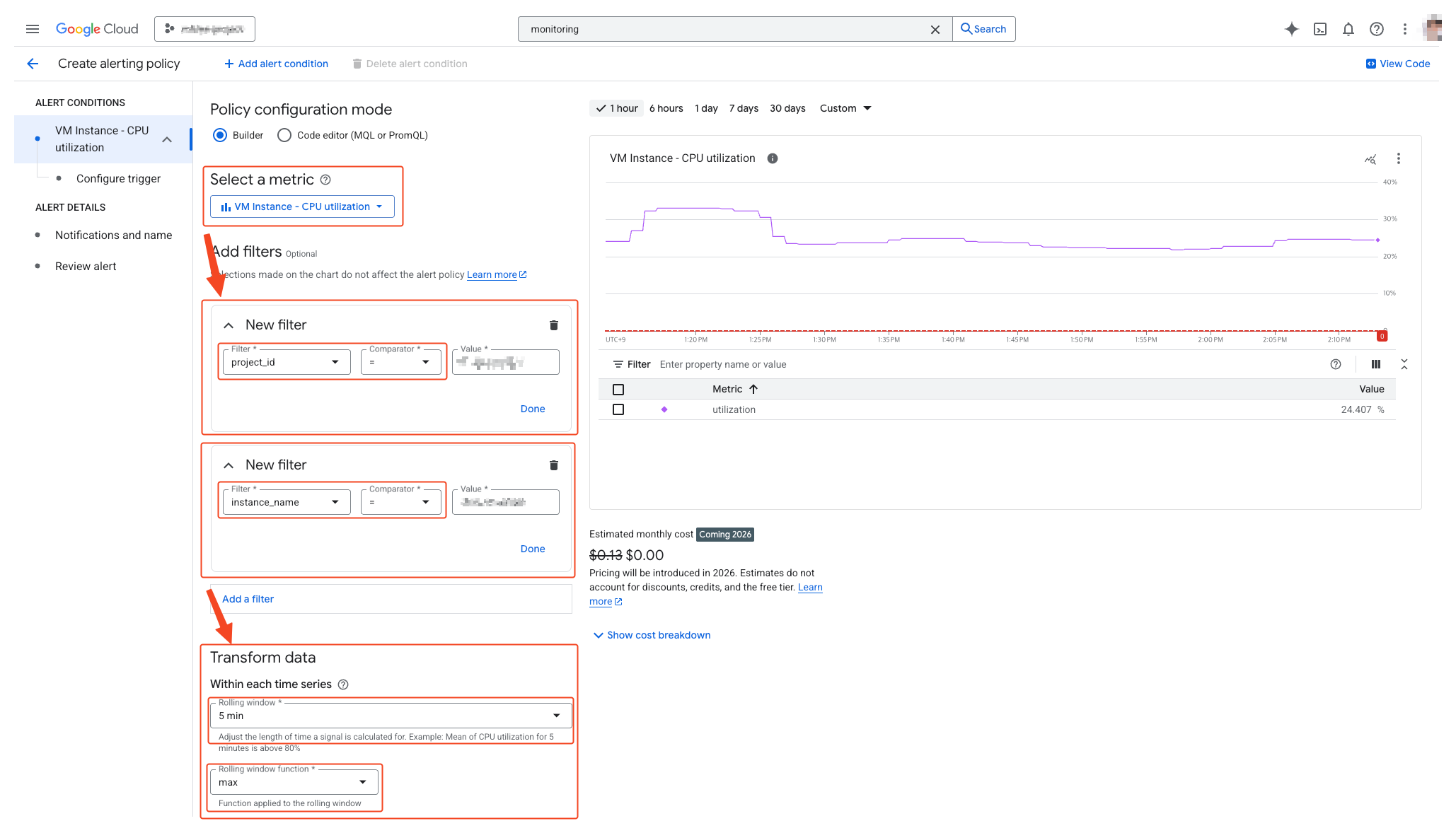Click the Metric column sort arrow
1456x833 pixels.
click(x=753, y=389)
